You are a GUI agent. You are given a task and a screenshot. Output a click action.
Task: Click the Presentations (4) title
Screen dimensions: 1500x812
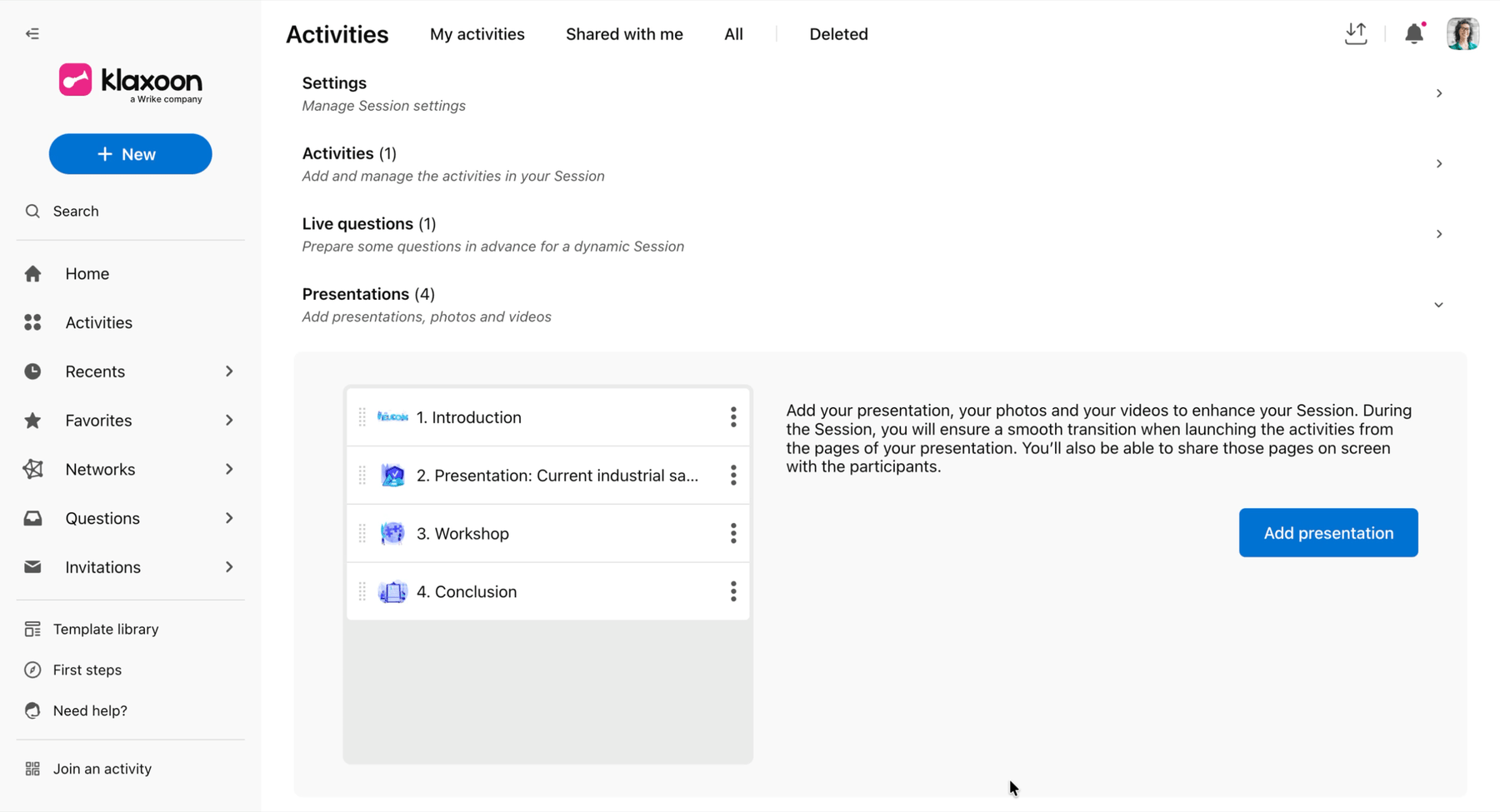(368, 294)
